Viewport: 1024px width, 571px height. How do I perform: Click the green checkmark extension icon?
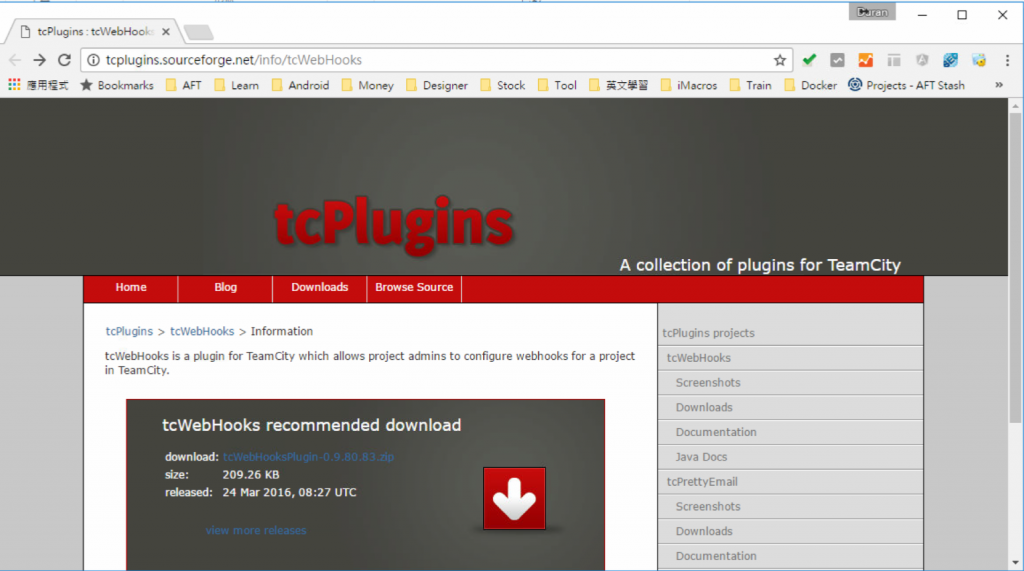[x=809, y=60]
